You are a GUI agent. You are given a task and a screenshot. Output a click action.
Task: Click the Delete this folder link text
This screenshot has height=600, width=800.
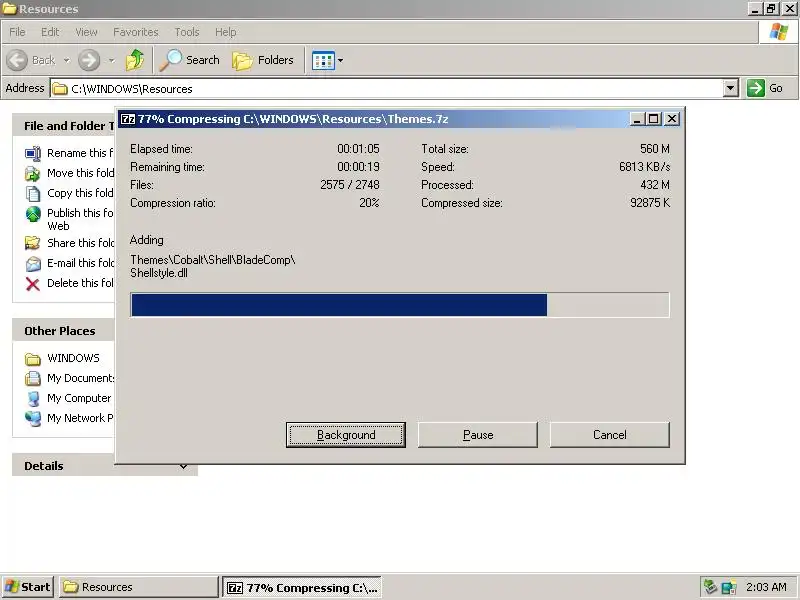click(81, 283)
